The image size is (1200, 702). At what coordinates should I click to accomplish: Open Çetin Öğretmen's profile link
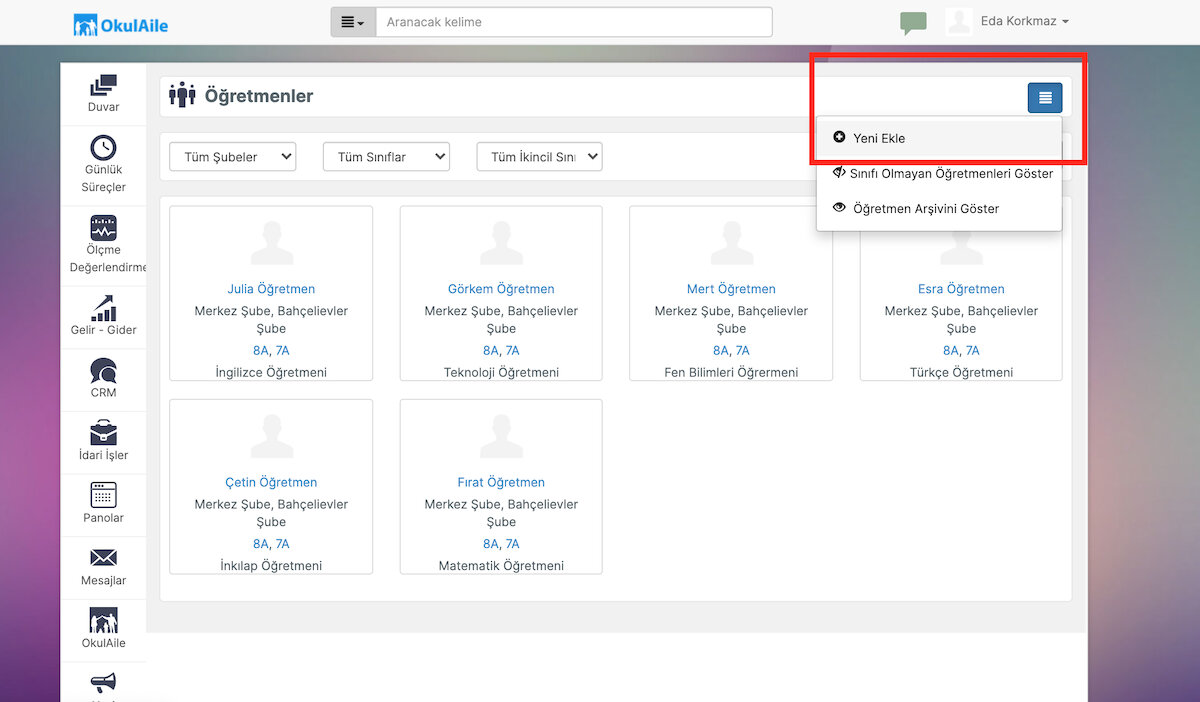tap(271, 482)
